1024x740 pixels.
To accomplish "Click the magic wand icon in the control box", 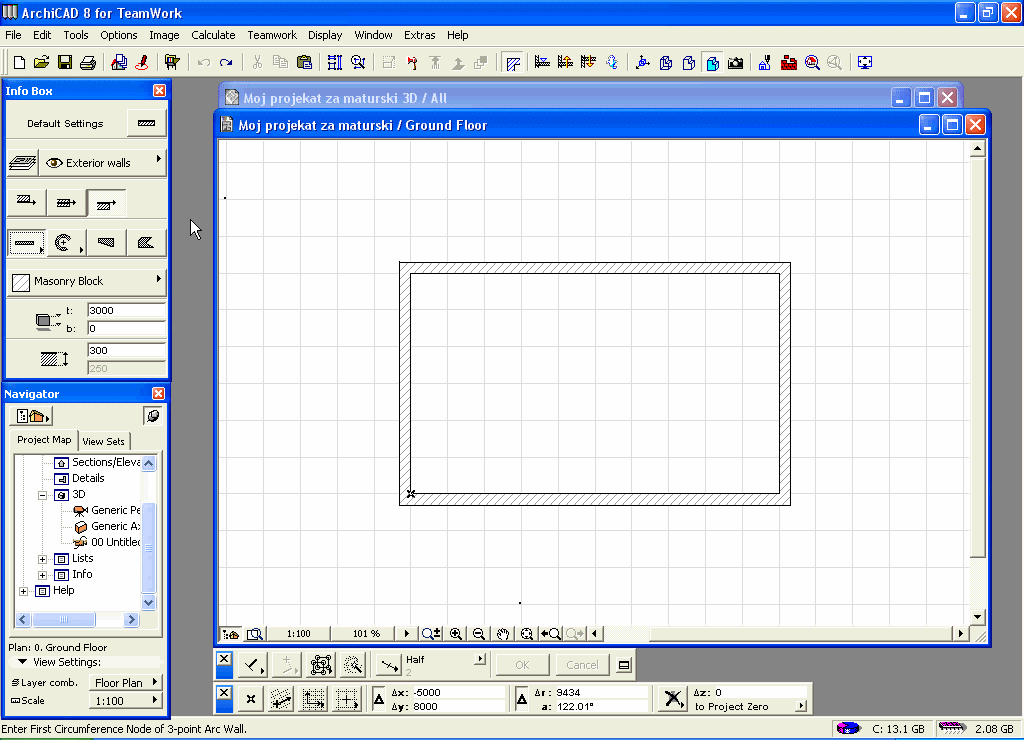I will click(x=352, y=665).
